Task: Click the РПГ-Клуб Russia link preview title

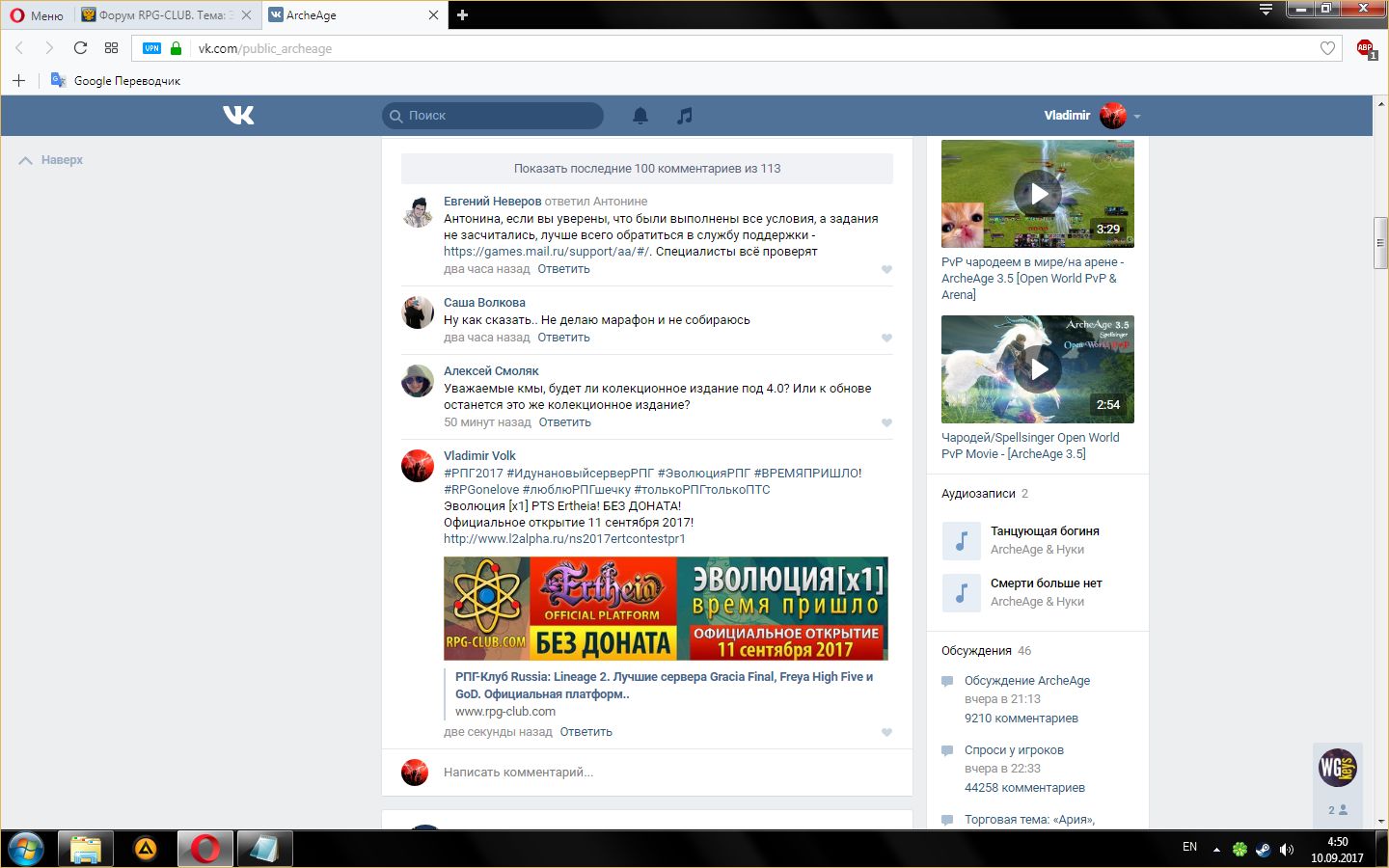Action: point(664,686)
